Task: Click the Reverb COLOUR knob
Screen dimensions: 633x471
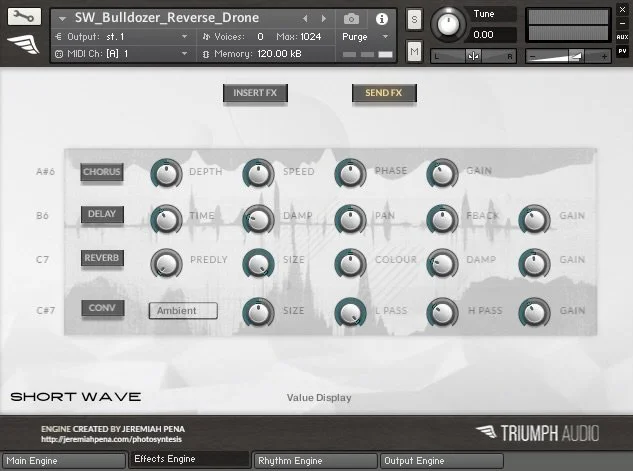Action: [x=350, y=263]
